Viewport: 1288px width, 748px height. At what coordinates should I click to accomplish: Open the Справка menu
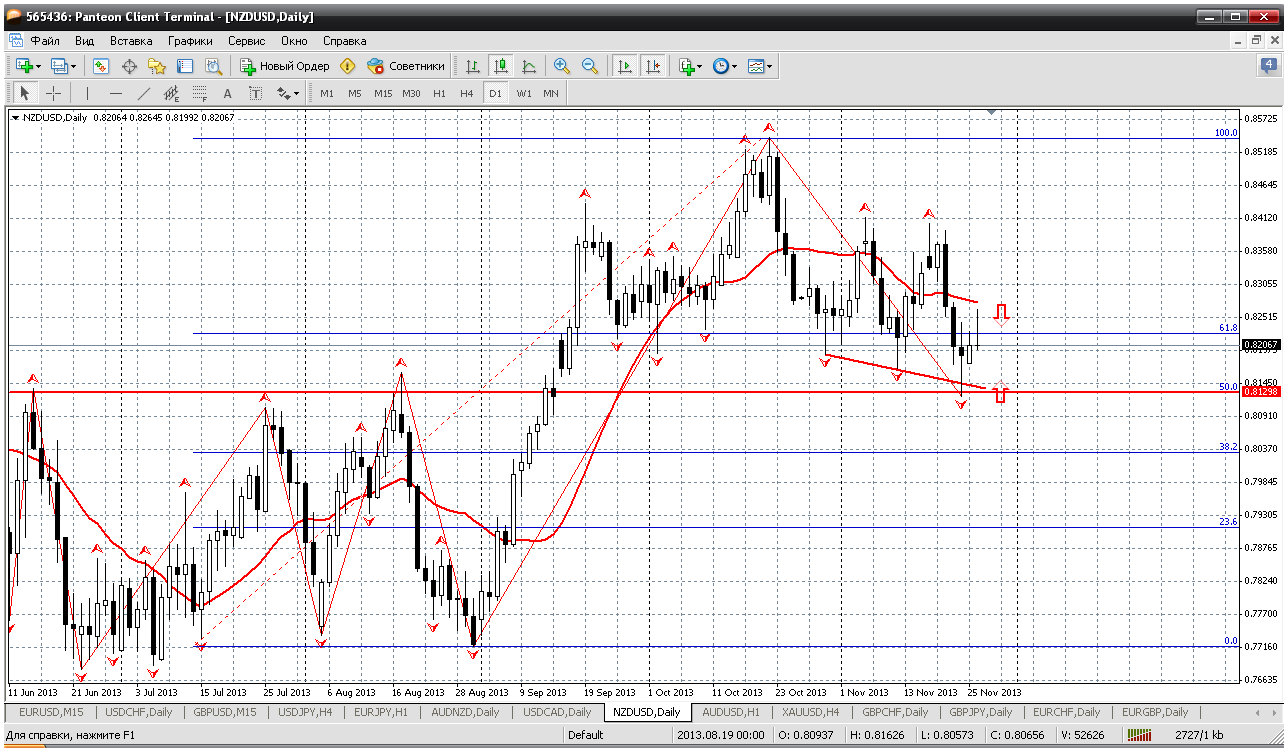tap(345, 41)
